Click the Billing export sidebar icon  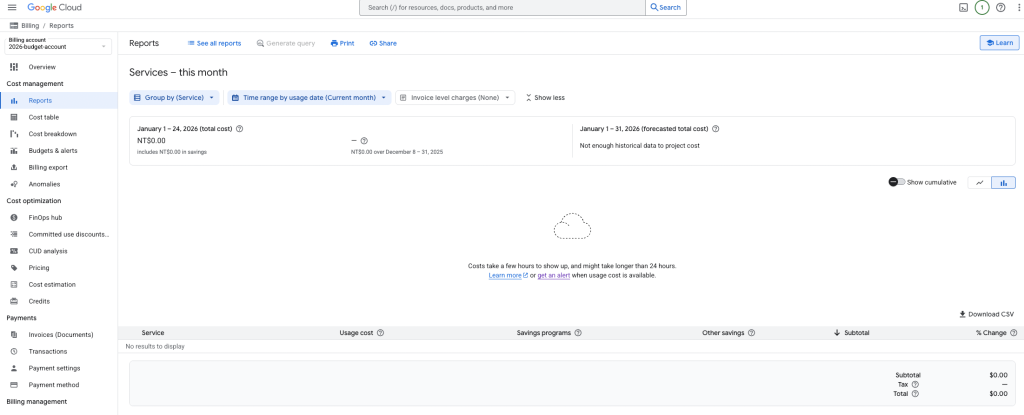point(14,167)
